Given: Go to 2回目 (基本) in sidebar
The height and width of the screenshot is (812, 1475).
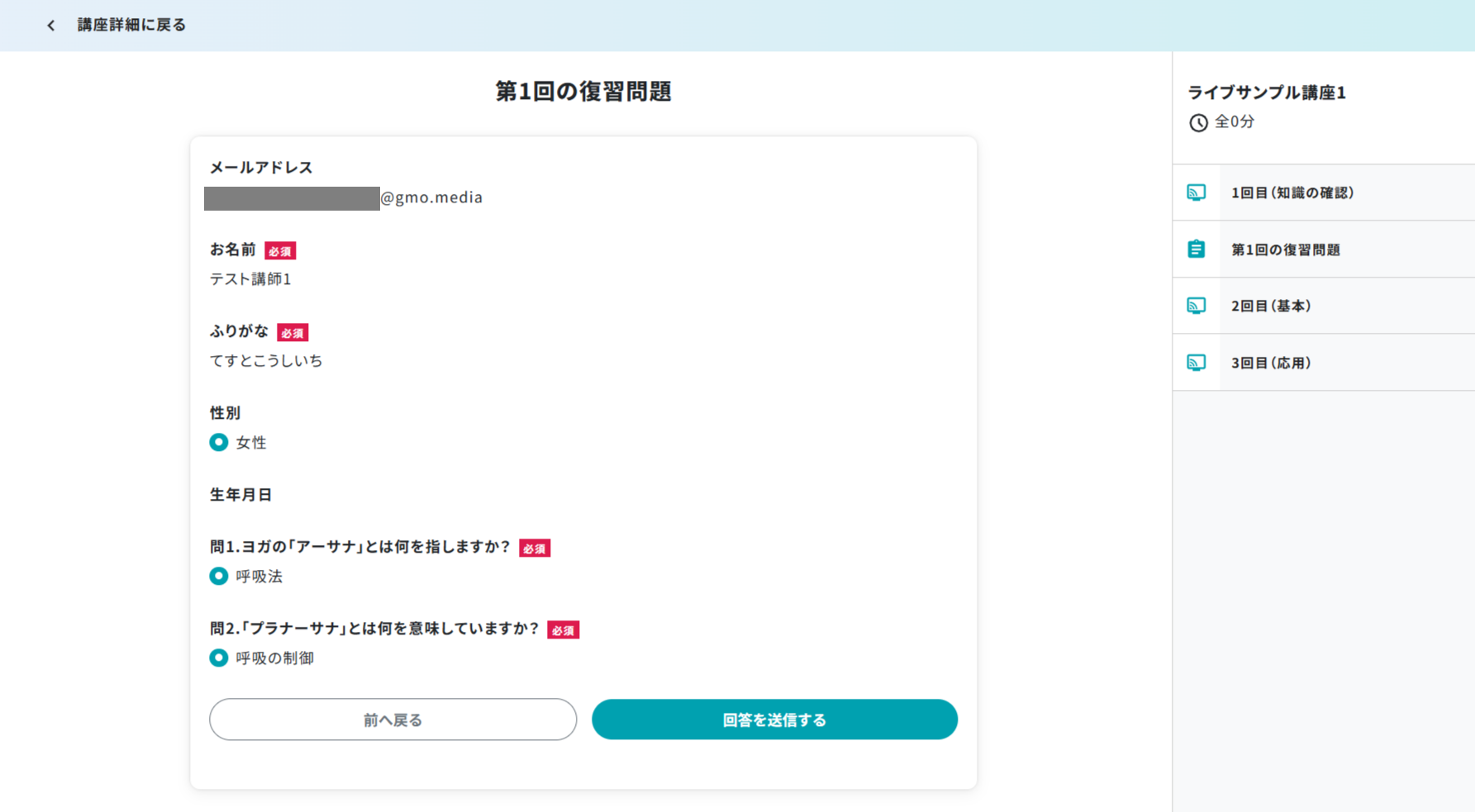Looking at the screenshot, I should pyautogui.click(x=1271, y=306).
